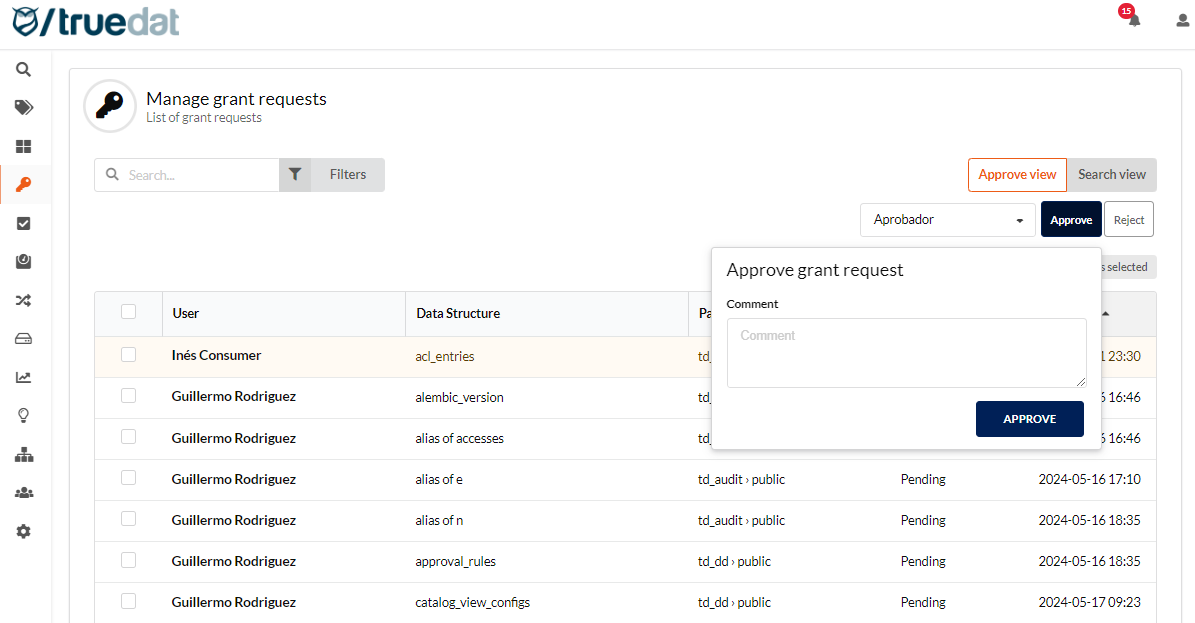Switch to Approve view tab

click(1016, 175)
